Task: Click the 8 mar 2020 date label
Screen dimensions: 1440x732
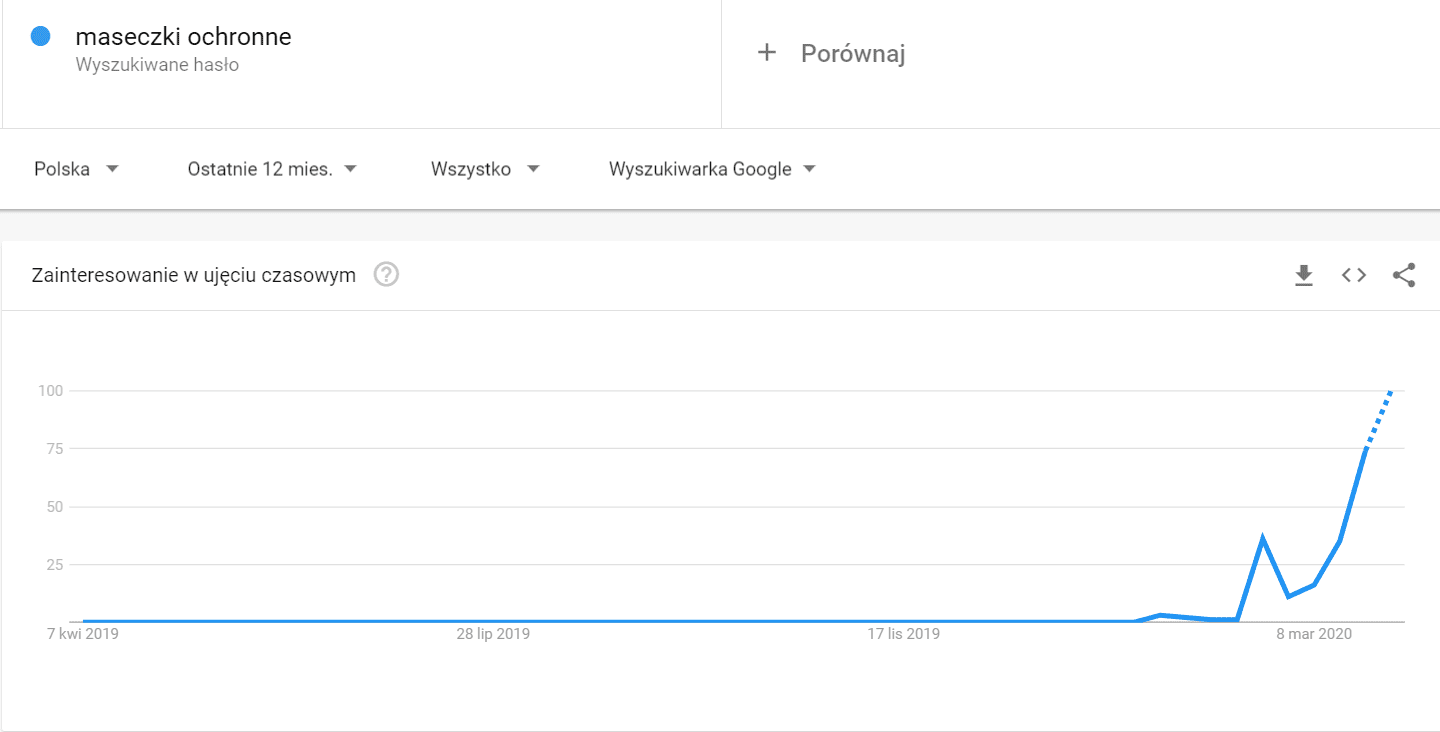Action: pos(1314,634)
